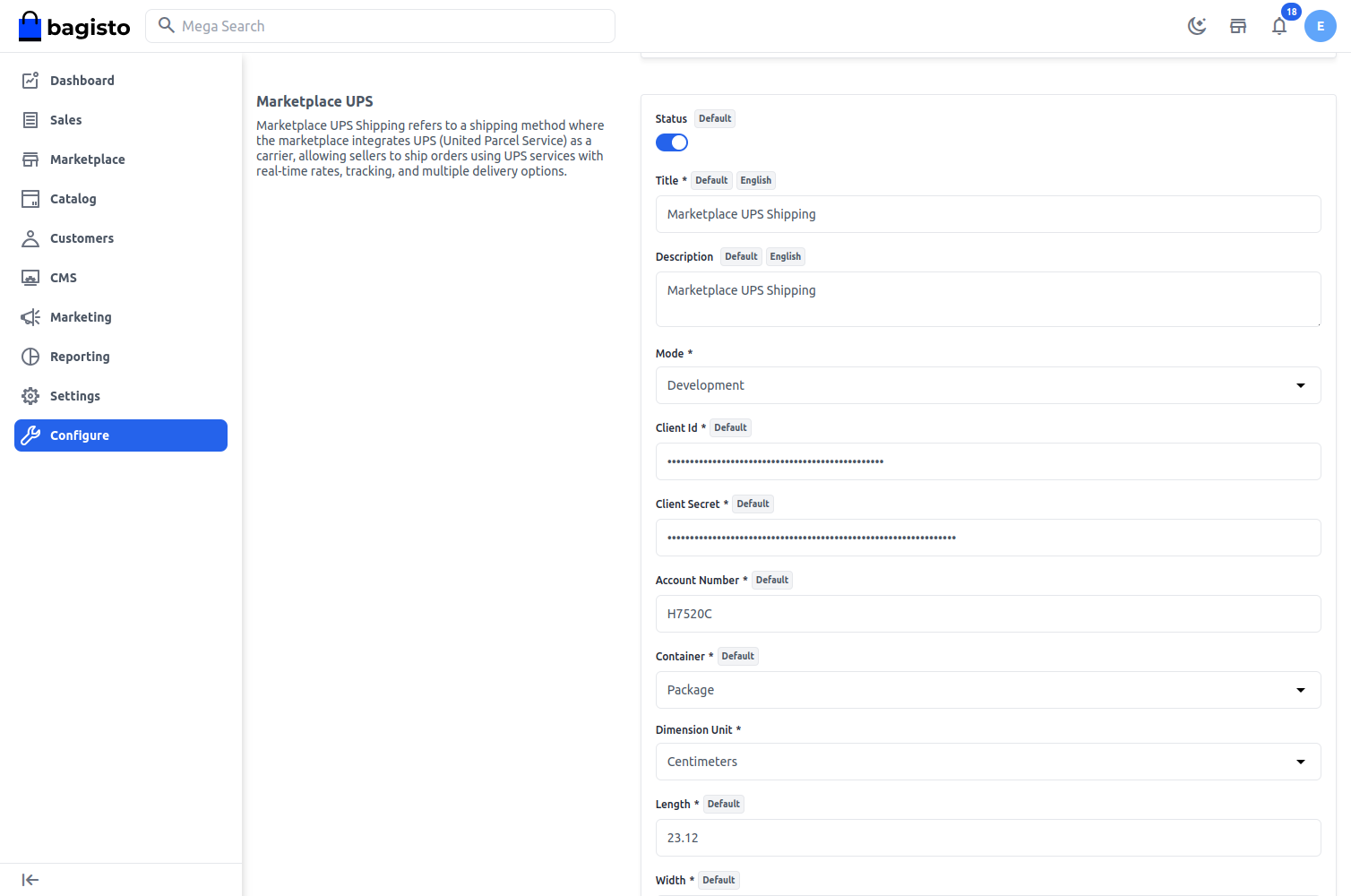The width and height of the screenshot is (1351, 896).
Task: Click the Customers sidebar icon
Action: pos(30,238)
